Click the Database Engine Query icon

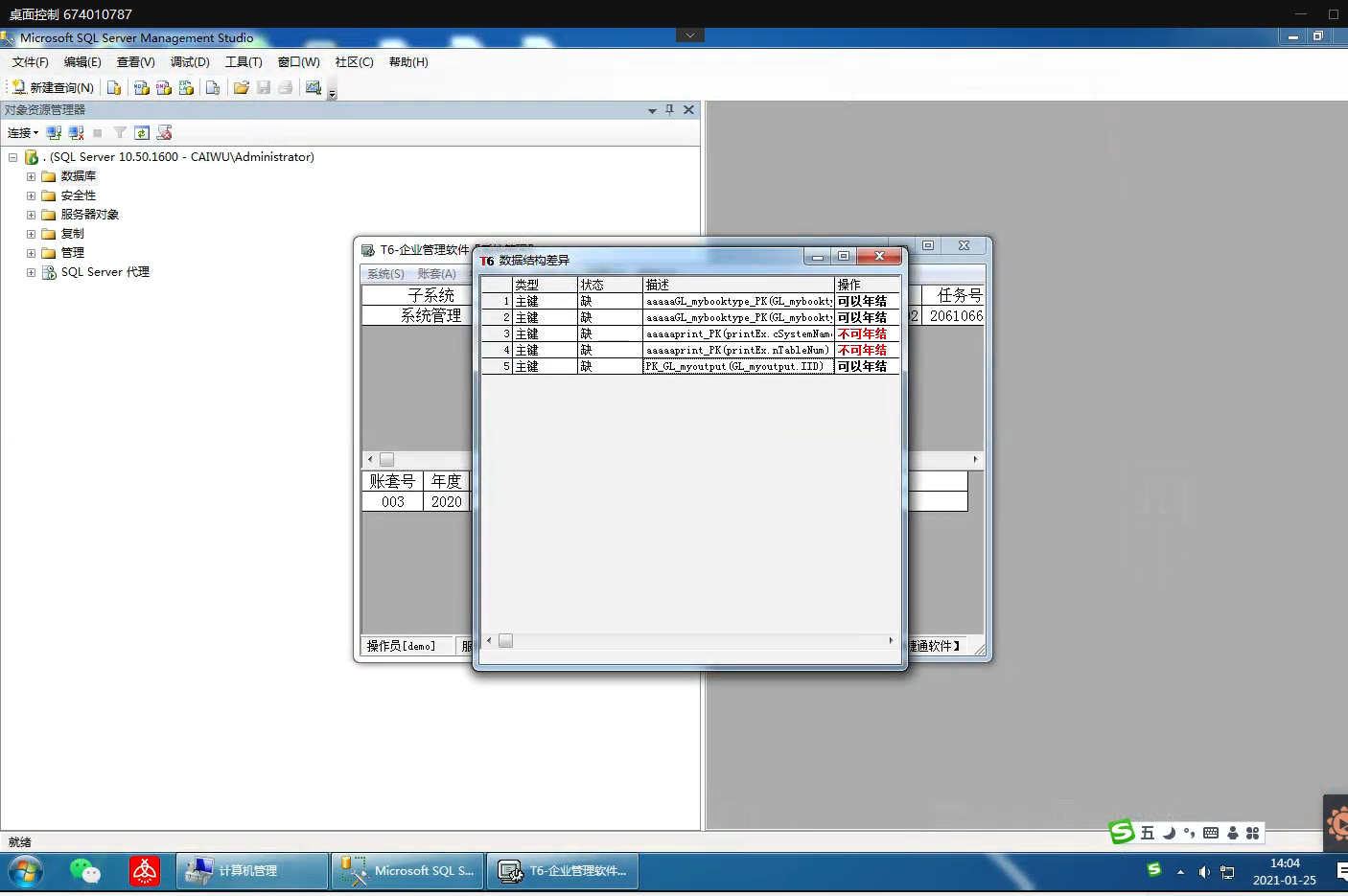coord(114,87)
